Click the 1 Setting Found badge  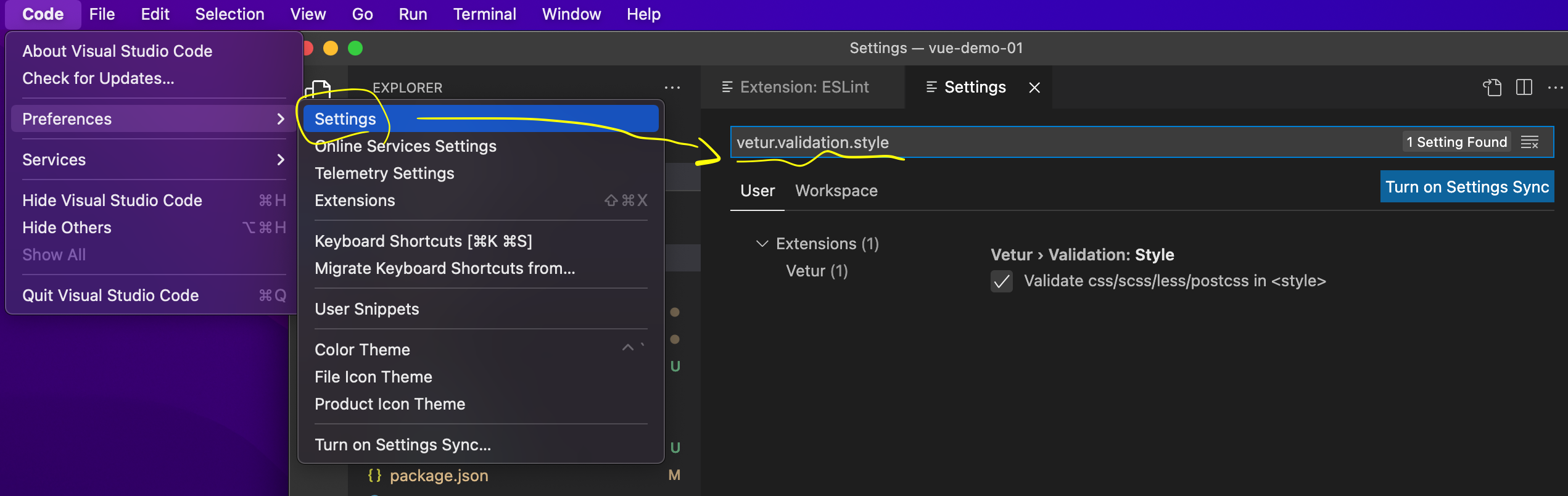(x=1456, y=143)
